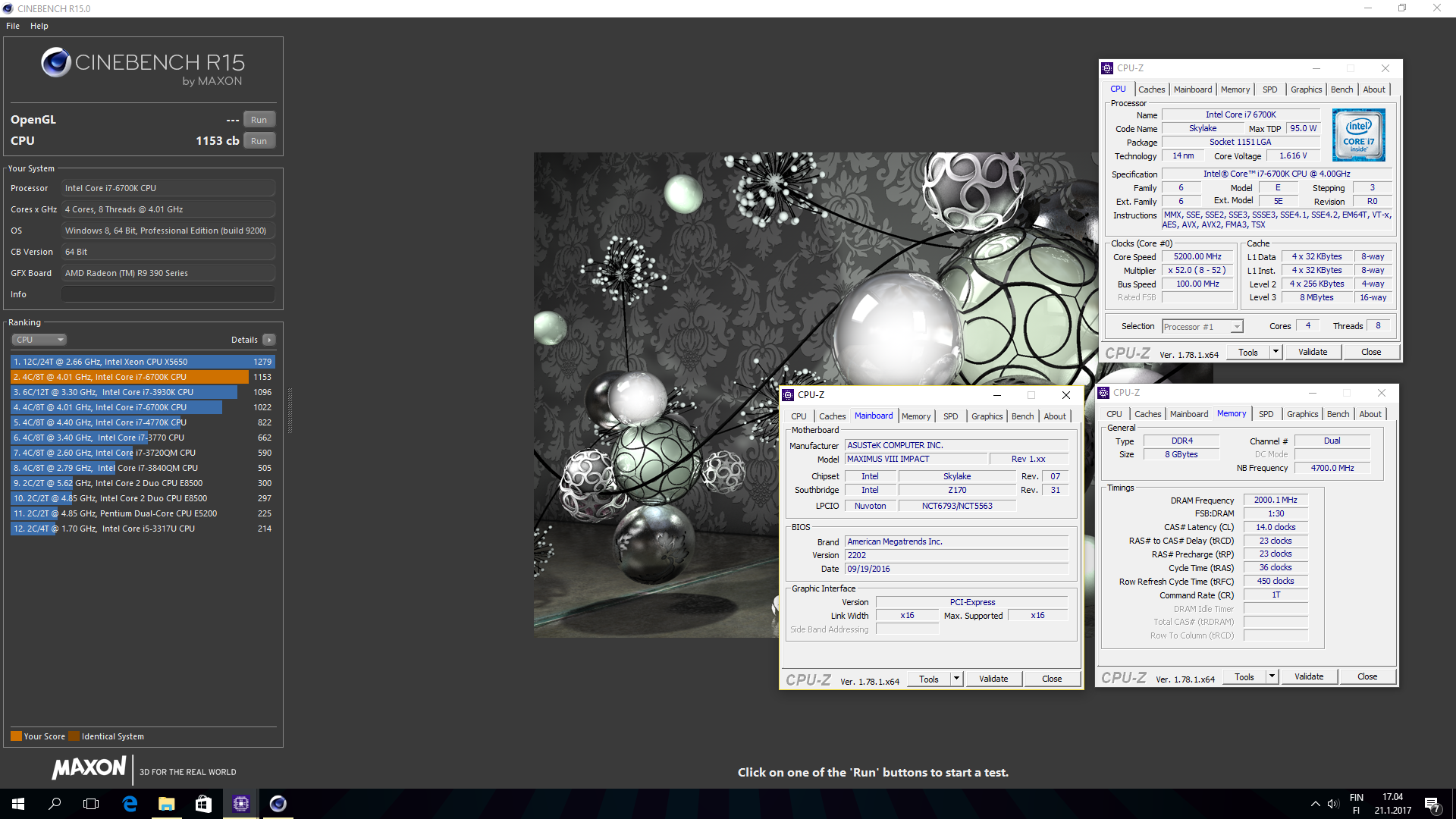
Task: Click the taskbar clock 17.04
Action: (1392, 797)
